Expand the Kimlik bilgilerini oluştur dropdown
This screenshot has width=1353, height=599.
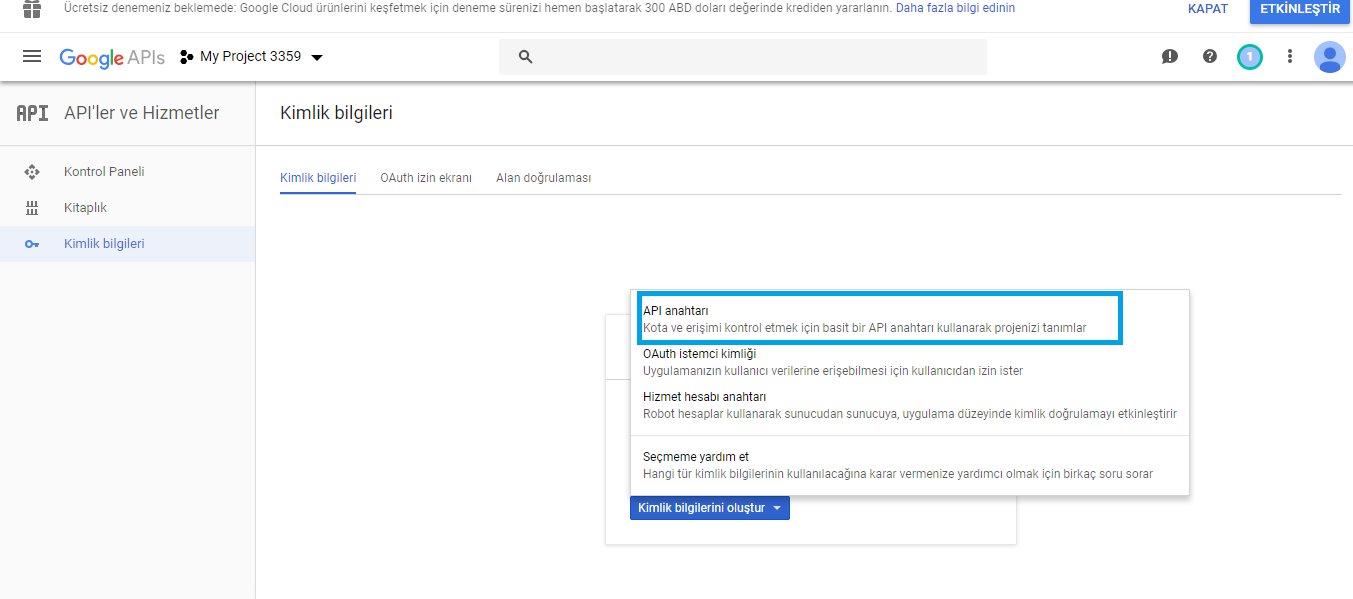click(710, 508)
